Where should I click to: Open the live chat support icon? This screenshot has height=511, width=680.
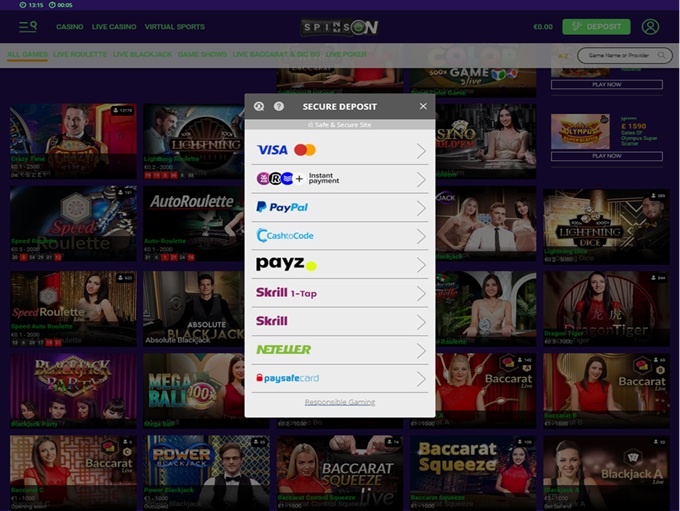(259, 106)
